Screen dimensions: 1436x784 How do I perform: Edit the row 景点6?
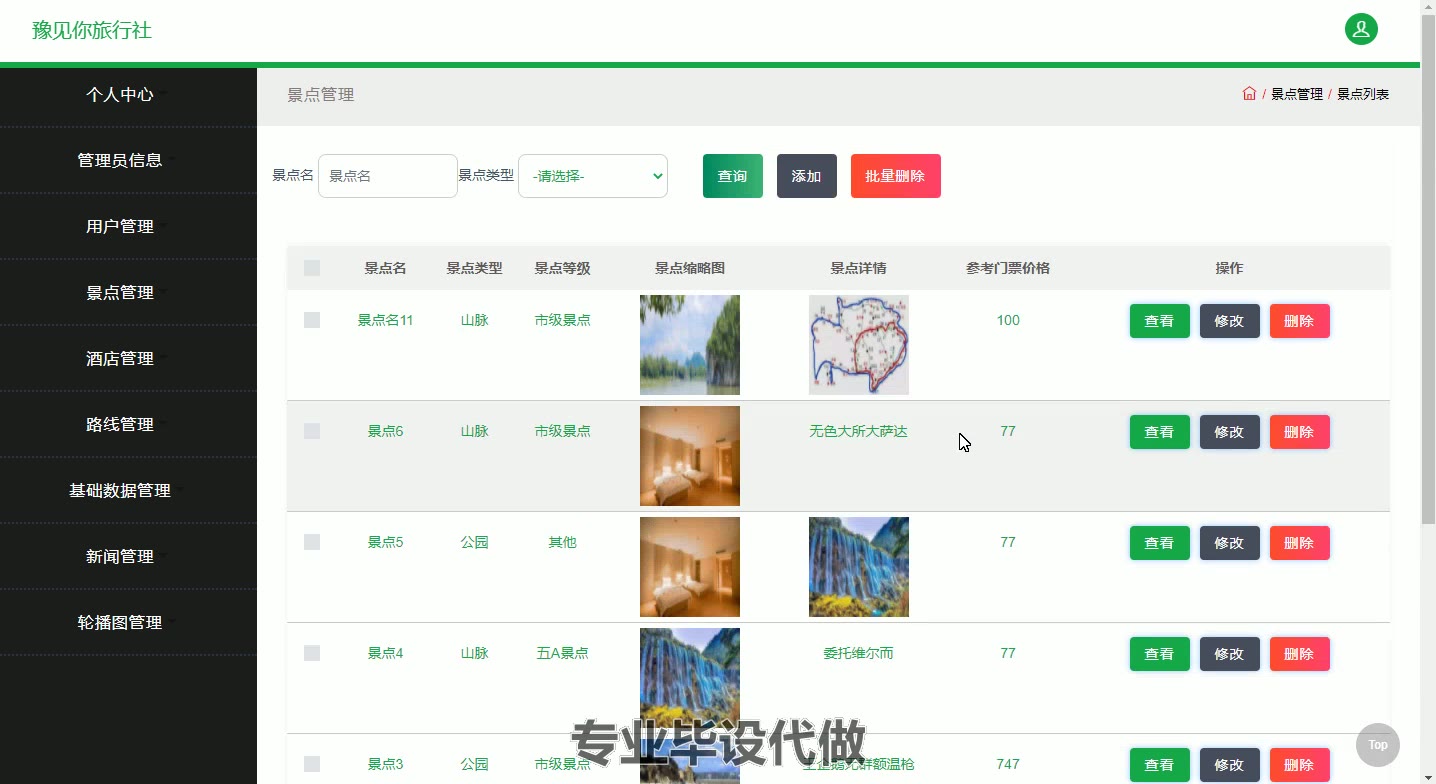1230,432
